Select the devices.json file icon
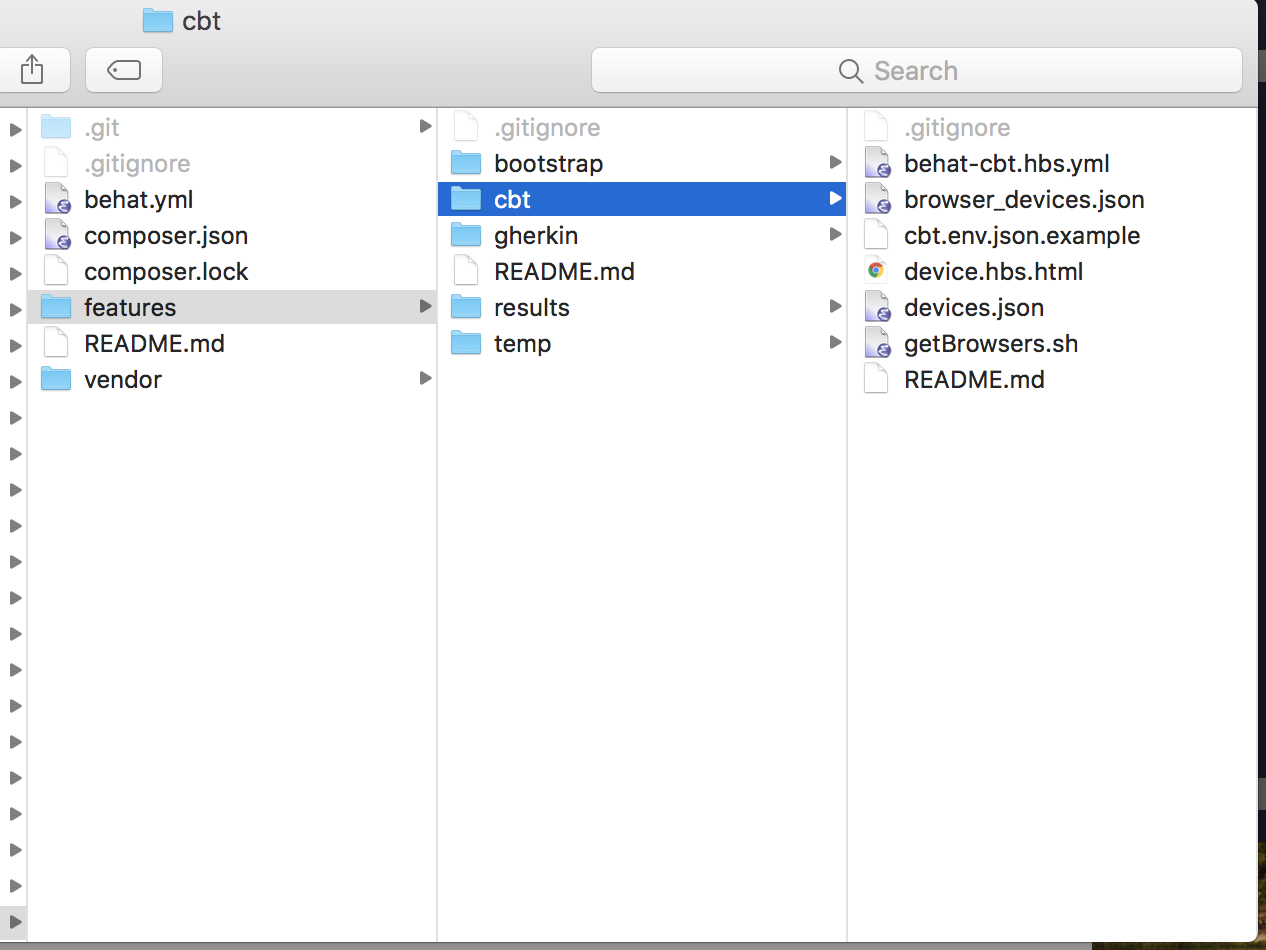The image size is (1266, 950). coord(877,307)
